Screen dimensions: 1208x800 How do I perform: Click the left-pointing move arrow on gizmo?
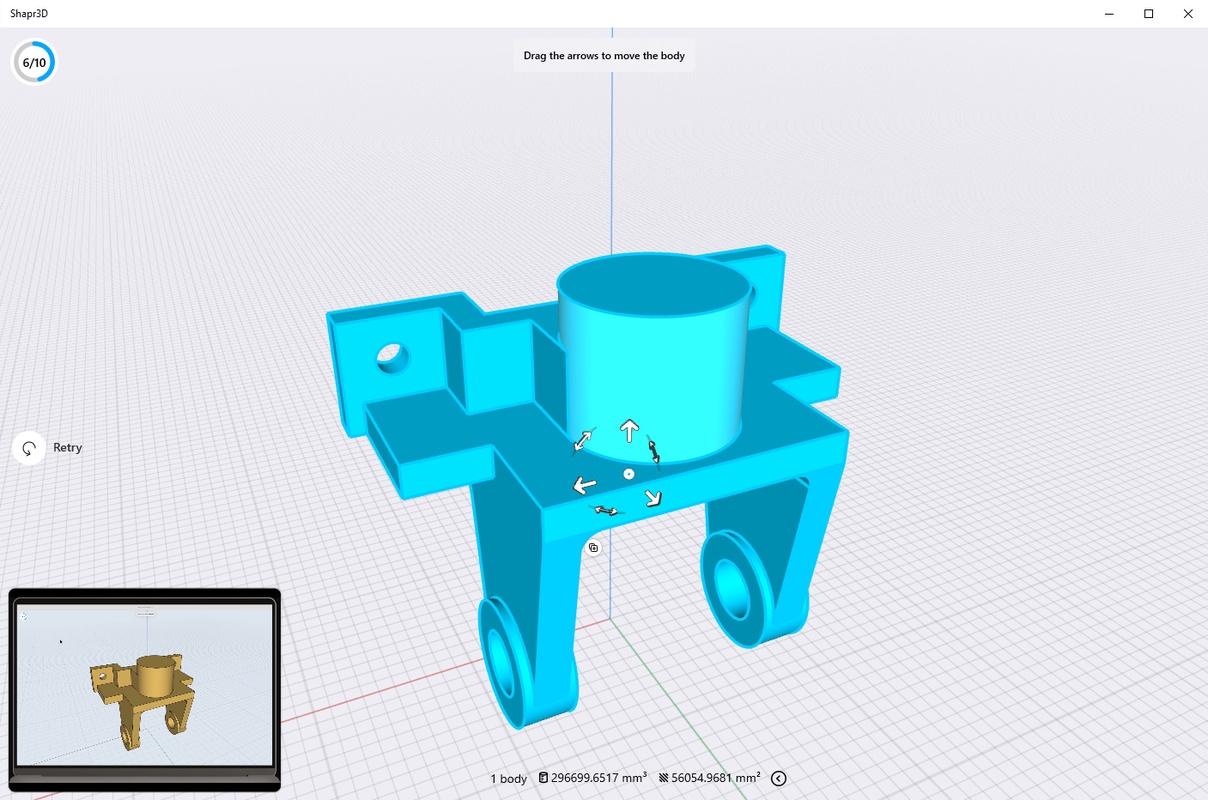click(584, 486)
